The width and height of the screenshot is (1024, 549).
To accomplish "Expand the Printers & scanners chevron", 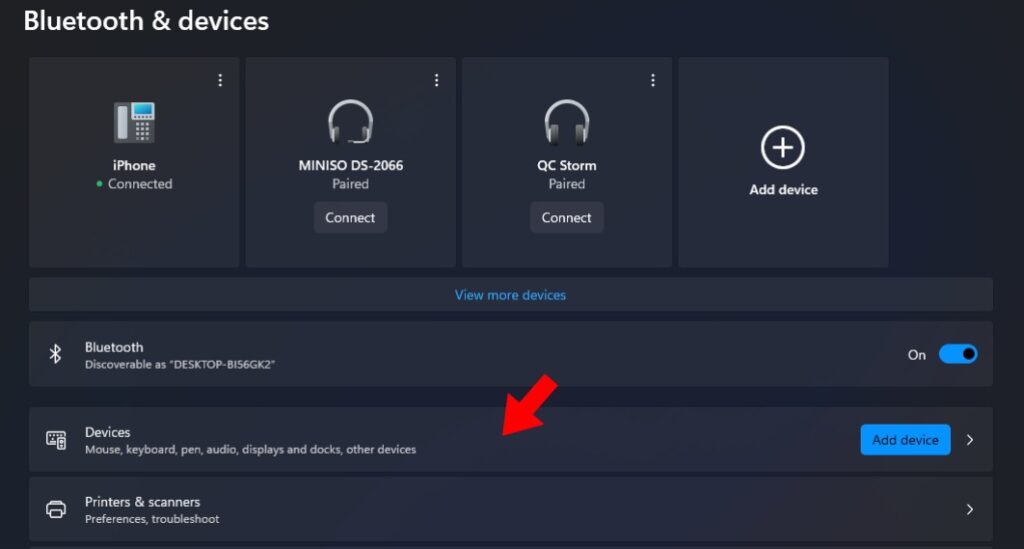I will pyautogui.click(x=970, y=509).
